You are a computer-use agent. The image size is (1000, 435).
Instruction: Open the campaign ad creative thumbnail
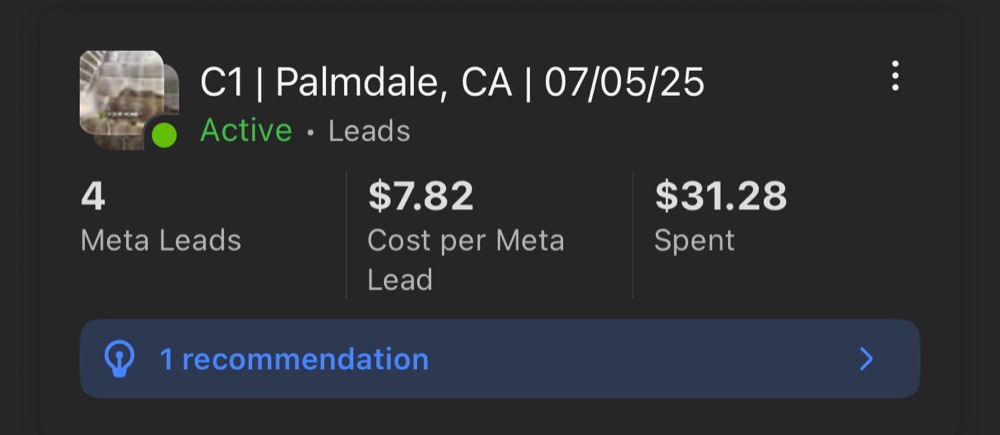121,92
